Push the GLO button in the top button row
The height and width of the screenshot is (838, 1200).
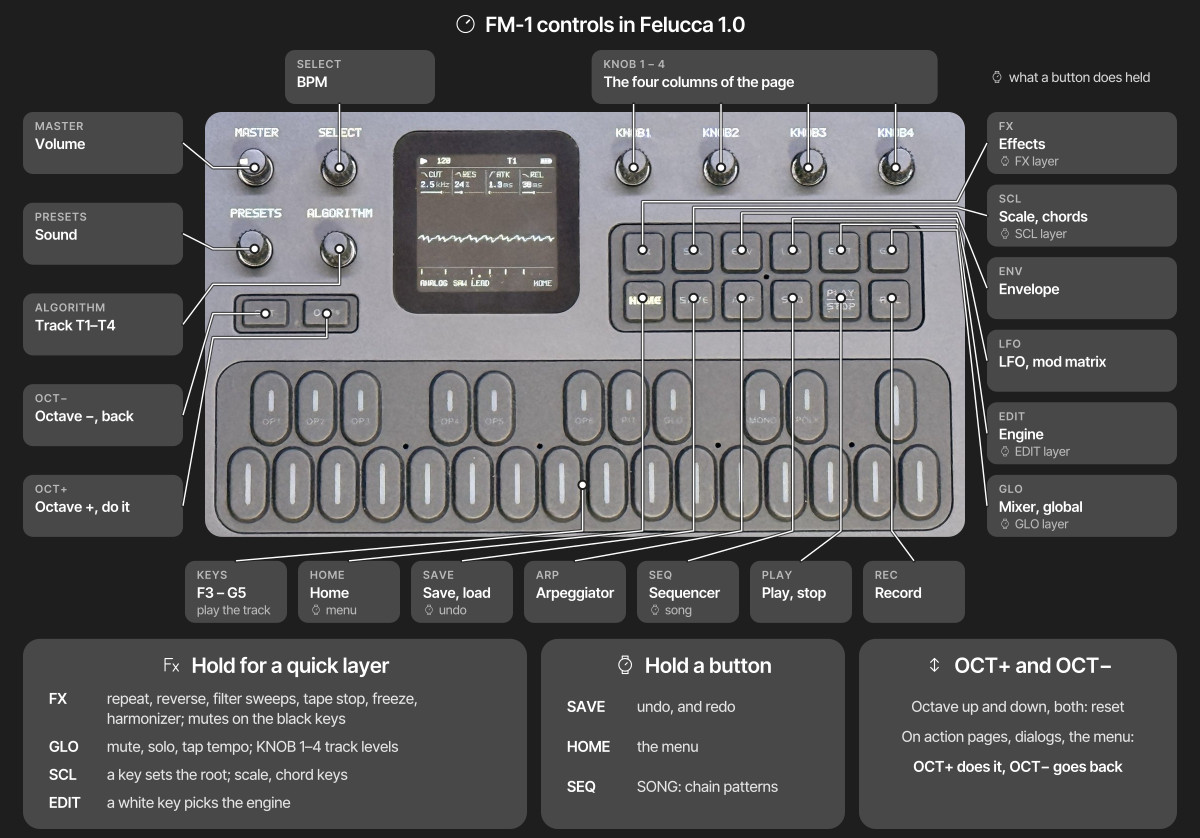pyautogui.click(x=890, y=251)
